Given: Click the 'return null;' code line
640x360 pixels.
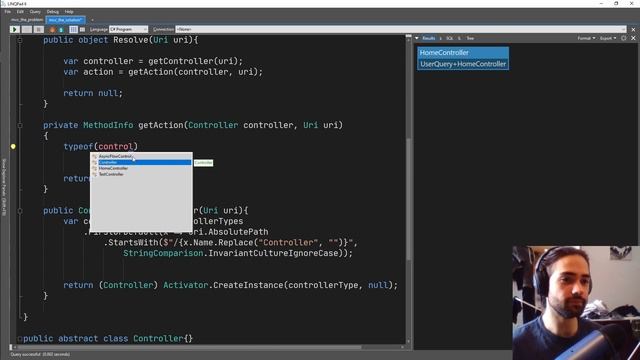Looking at the screenshot, I should pyautogui.click(x=93, y=93).
